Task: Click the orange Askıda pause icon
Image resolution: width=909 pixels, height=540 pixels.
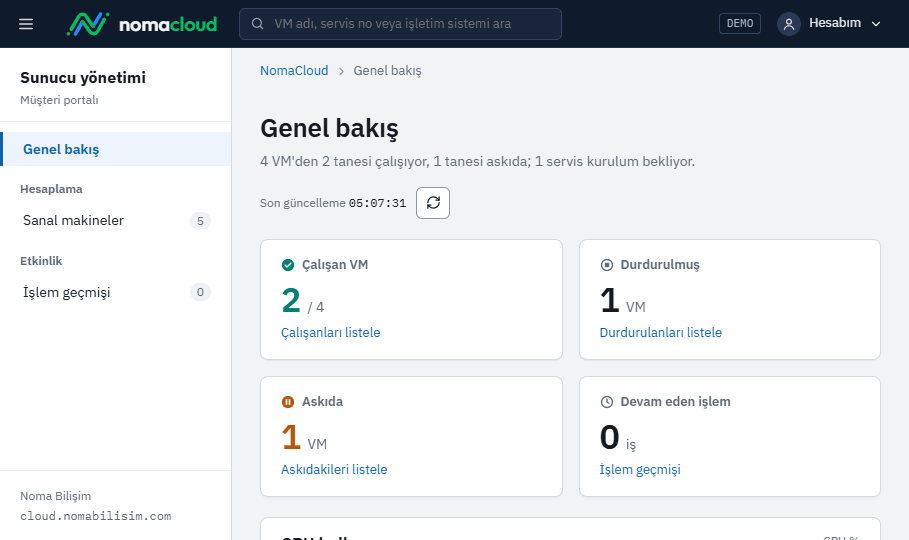Action: 288,402
